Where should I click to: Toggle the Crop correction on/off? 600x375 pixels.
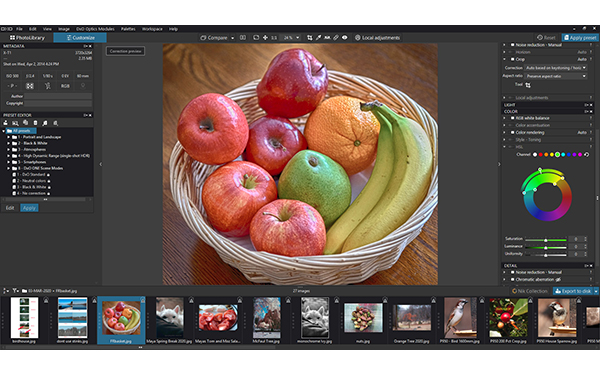click(x=512, y=59)
